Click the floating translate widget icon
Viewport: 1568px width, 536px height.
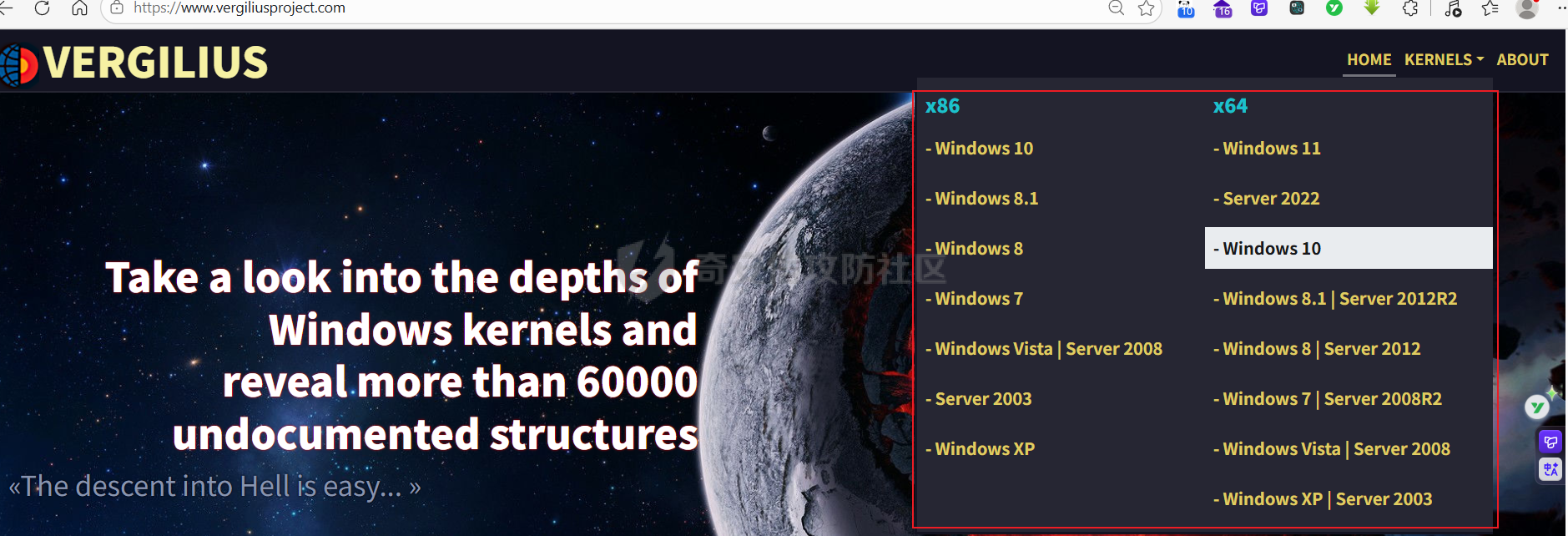point(1550,469)
